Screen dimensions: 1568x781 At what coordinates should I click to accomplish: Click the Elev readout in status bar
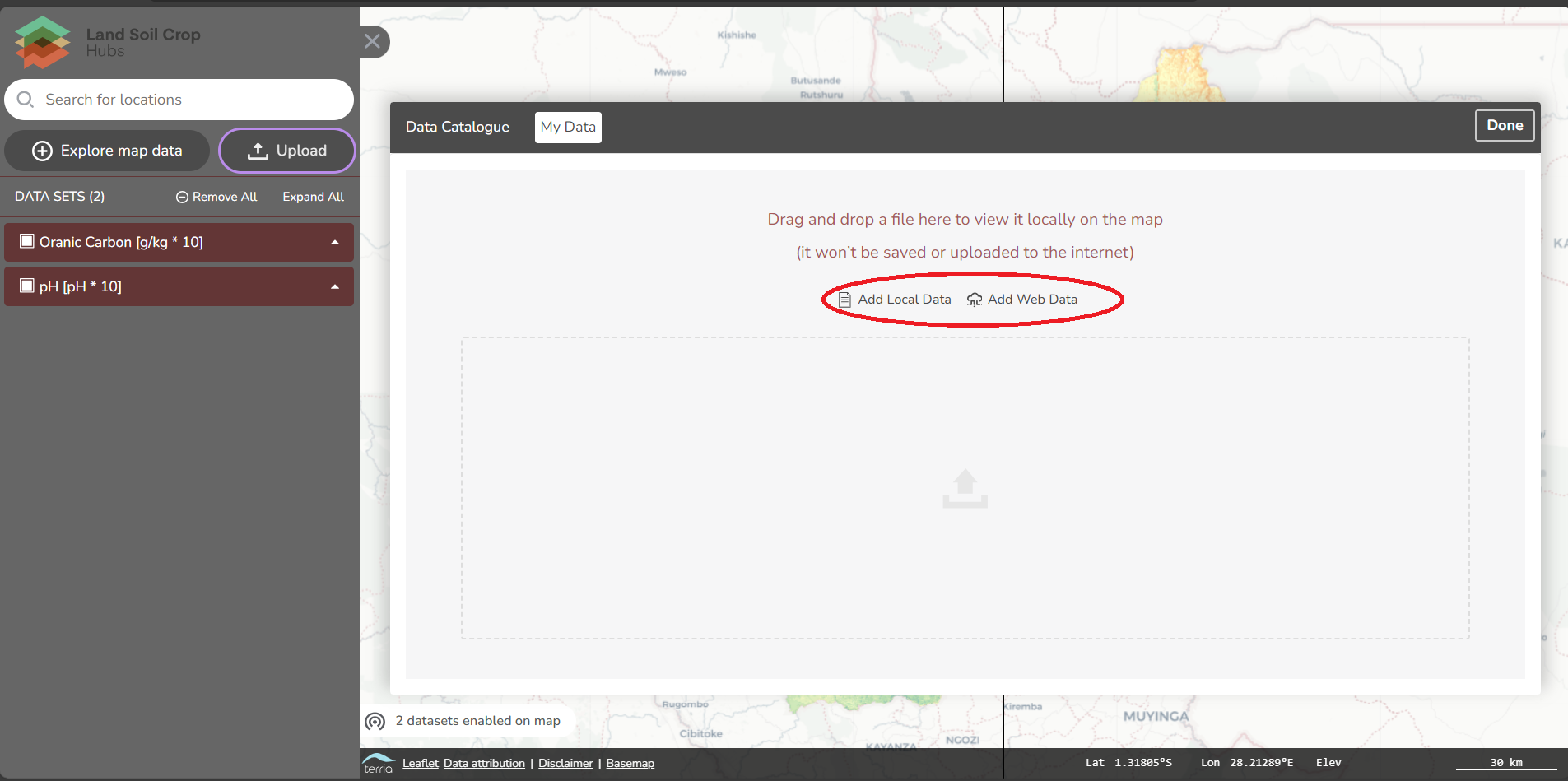pos(1328,763)
